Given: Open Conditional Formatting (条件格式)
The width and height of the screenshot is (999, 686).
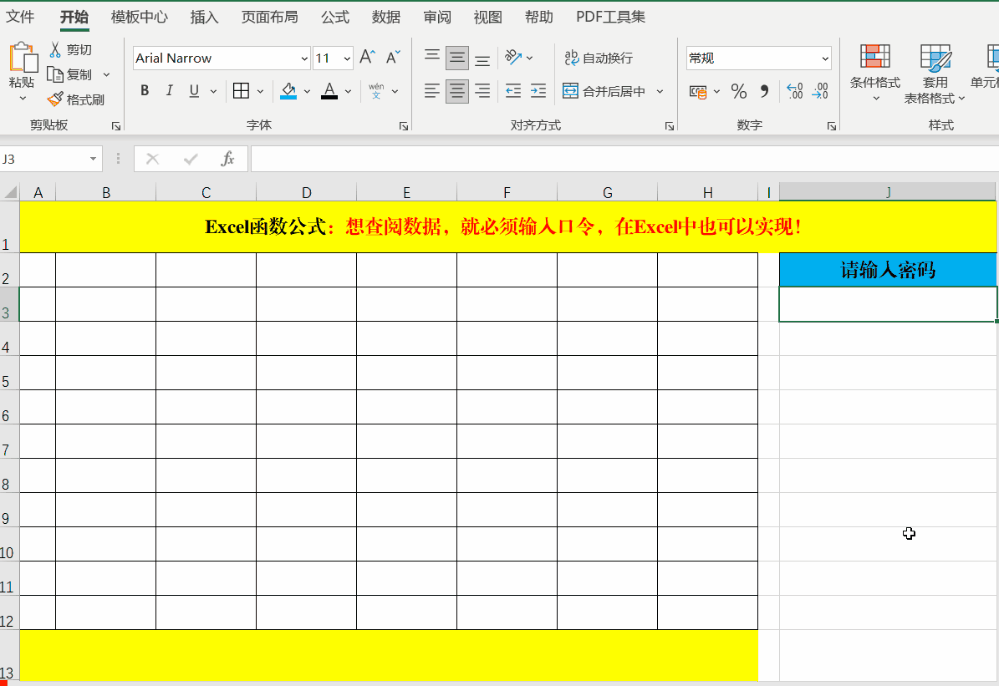Looking at the screenshot, I should click(x=875, y=73).
